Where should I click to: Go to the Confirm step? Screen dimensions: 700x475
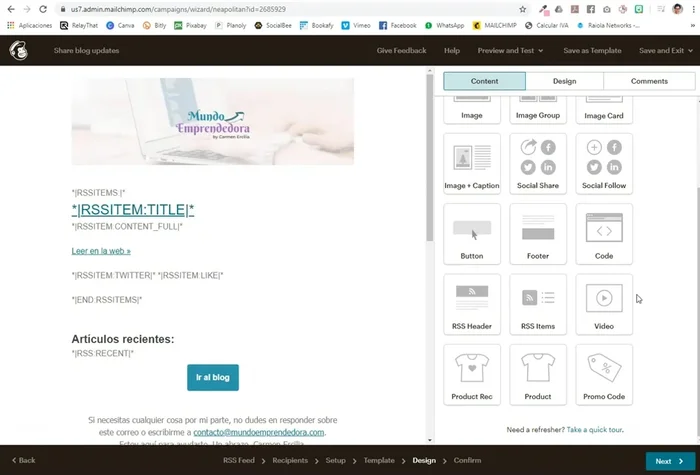467,460
